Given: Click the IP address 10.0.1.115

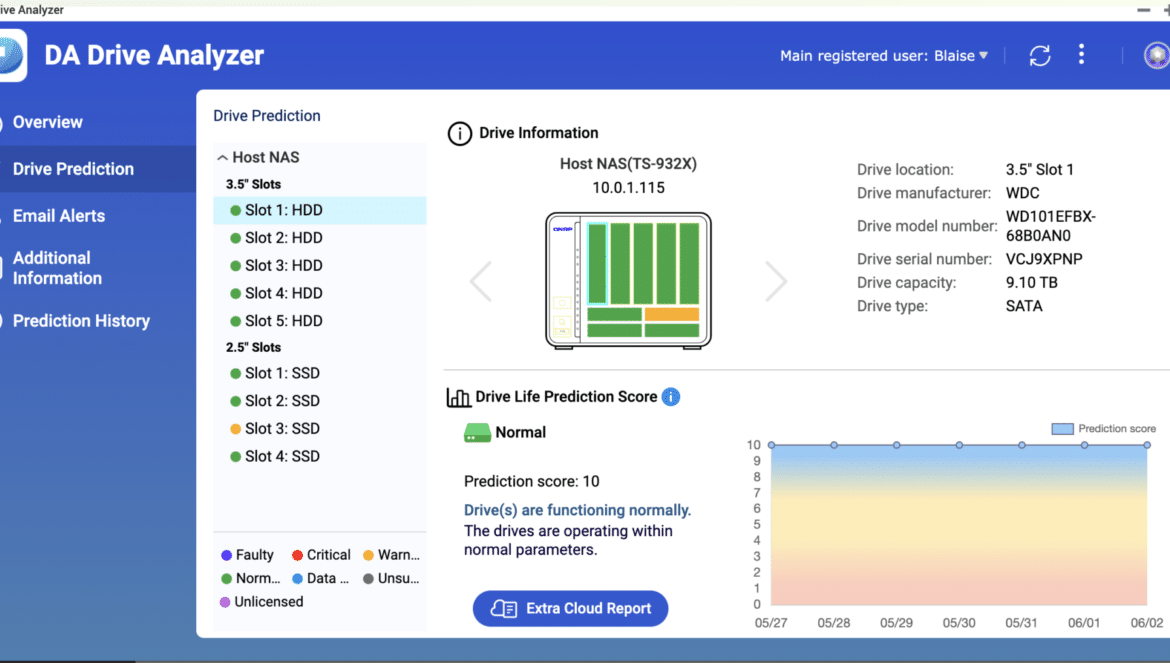Looking at the screenshot, I should click(628, 188).
